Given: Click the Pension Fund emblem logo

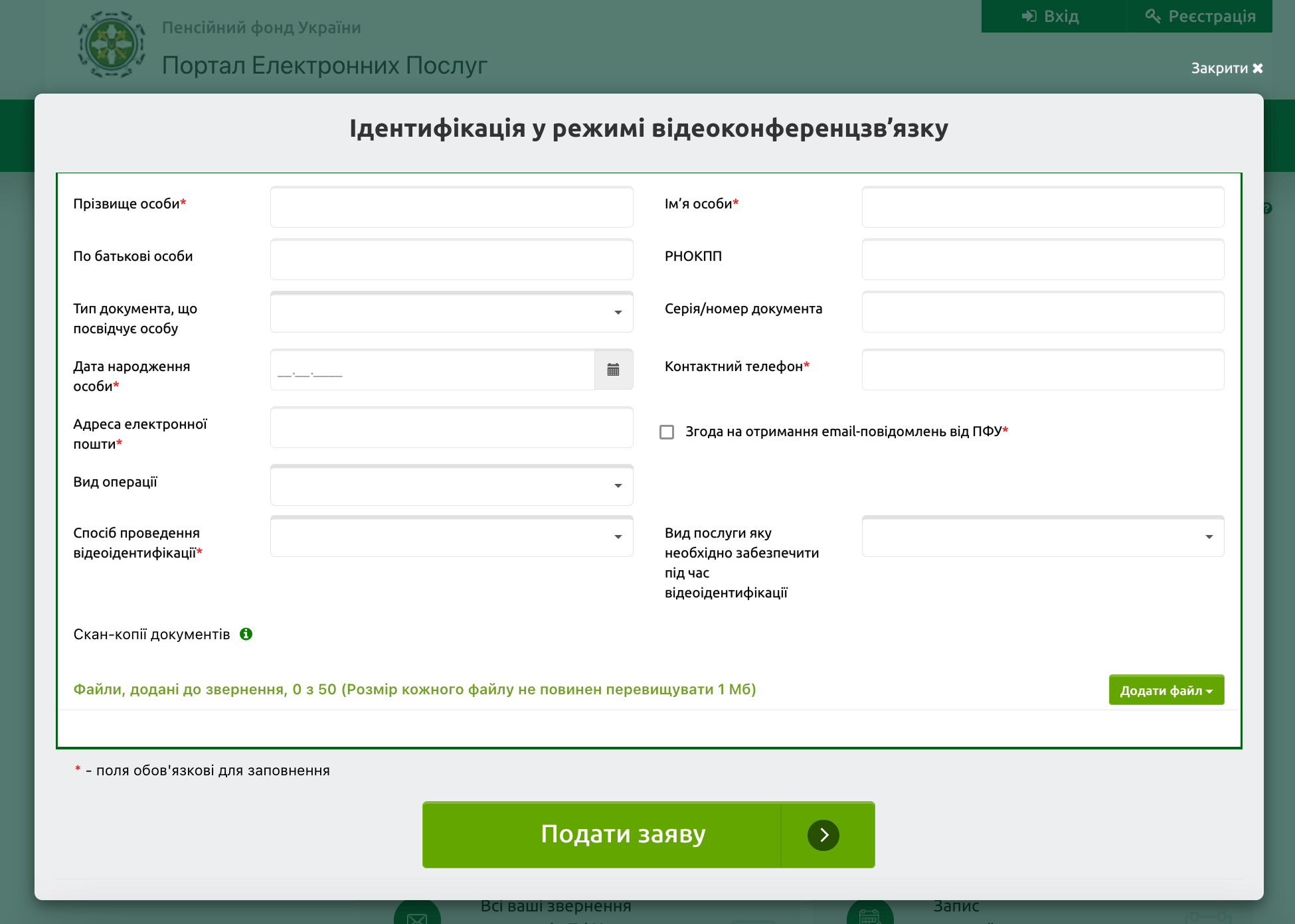Looking at the screenshot, I should point(112,44).
